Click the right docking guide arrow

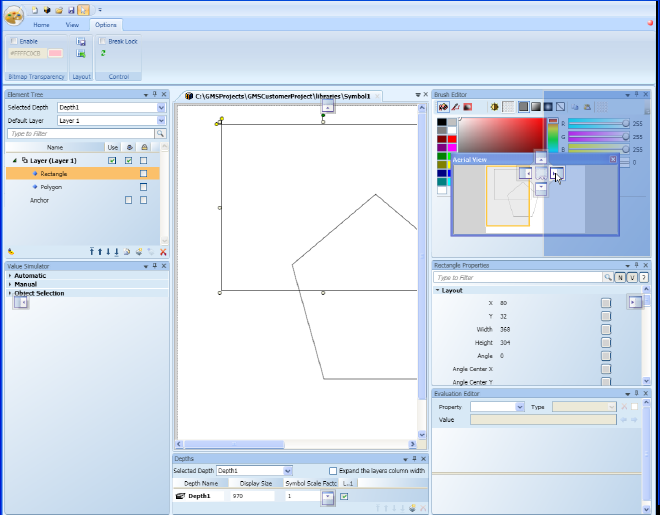pyautogui.click(x=634, y=302)
